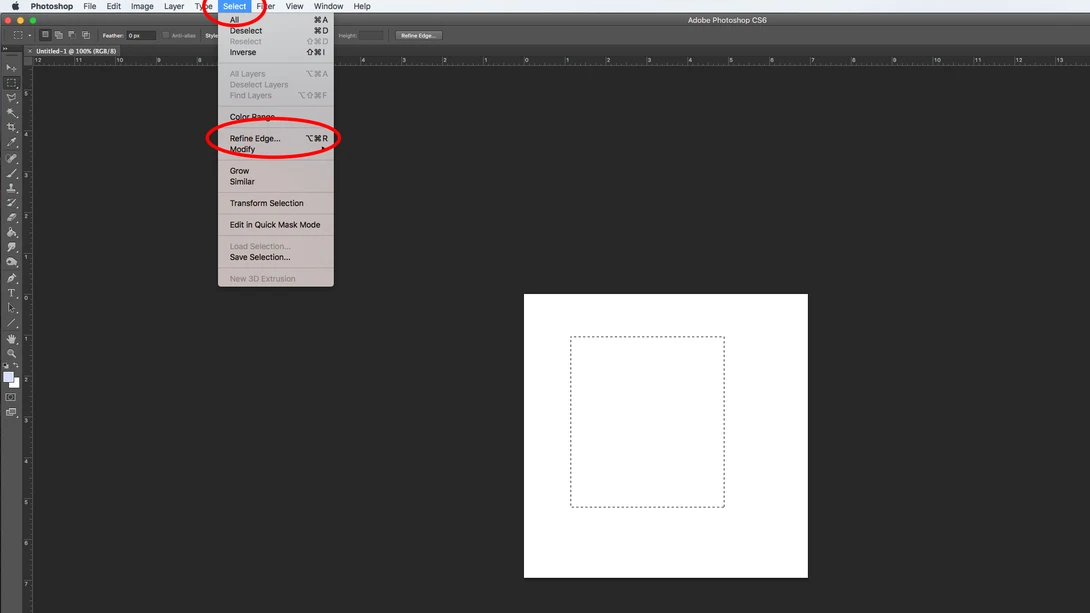Viewport: 1090px width, 613px height.
Task: Open the Help menu
Action: click(361, 6)
